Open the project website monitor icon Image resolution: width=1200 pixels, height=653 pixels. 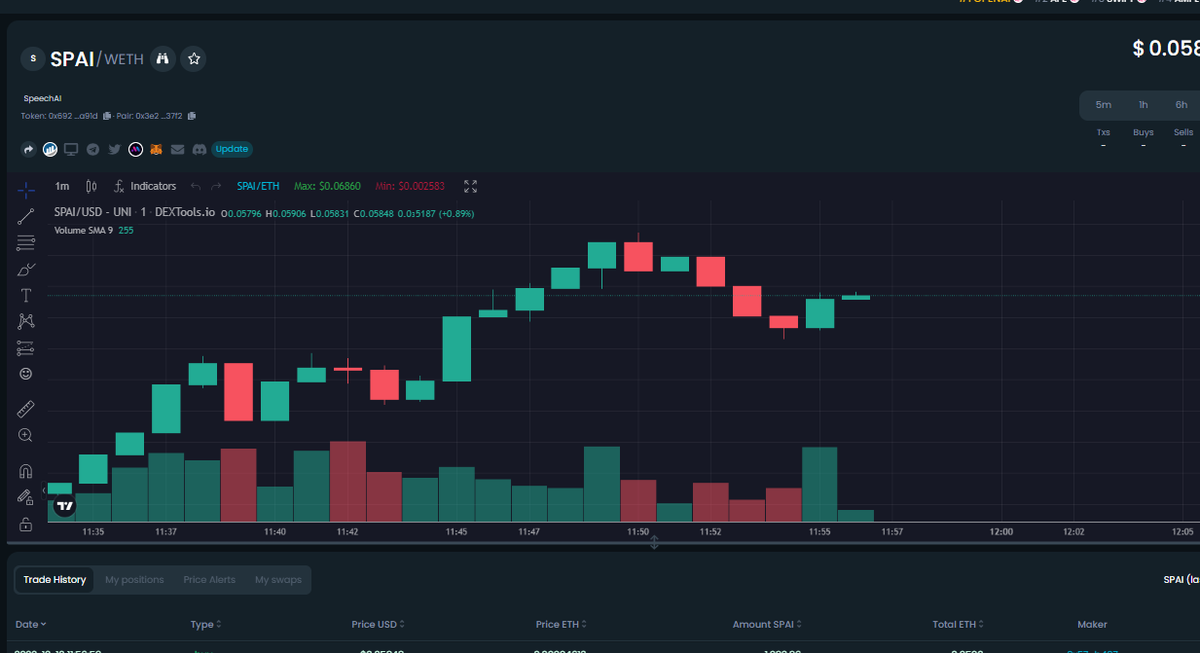coord(71,149)
